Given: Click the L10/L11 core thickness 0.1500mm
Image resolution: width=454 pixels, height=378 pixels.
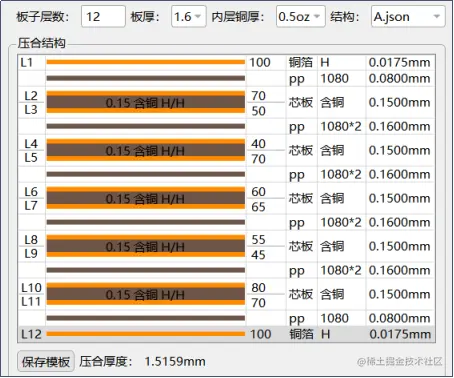Looking at the screenshot, I should click(x=399, y=294).
